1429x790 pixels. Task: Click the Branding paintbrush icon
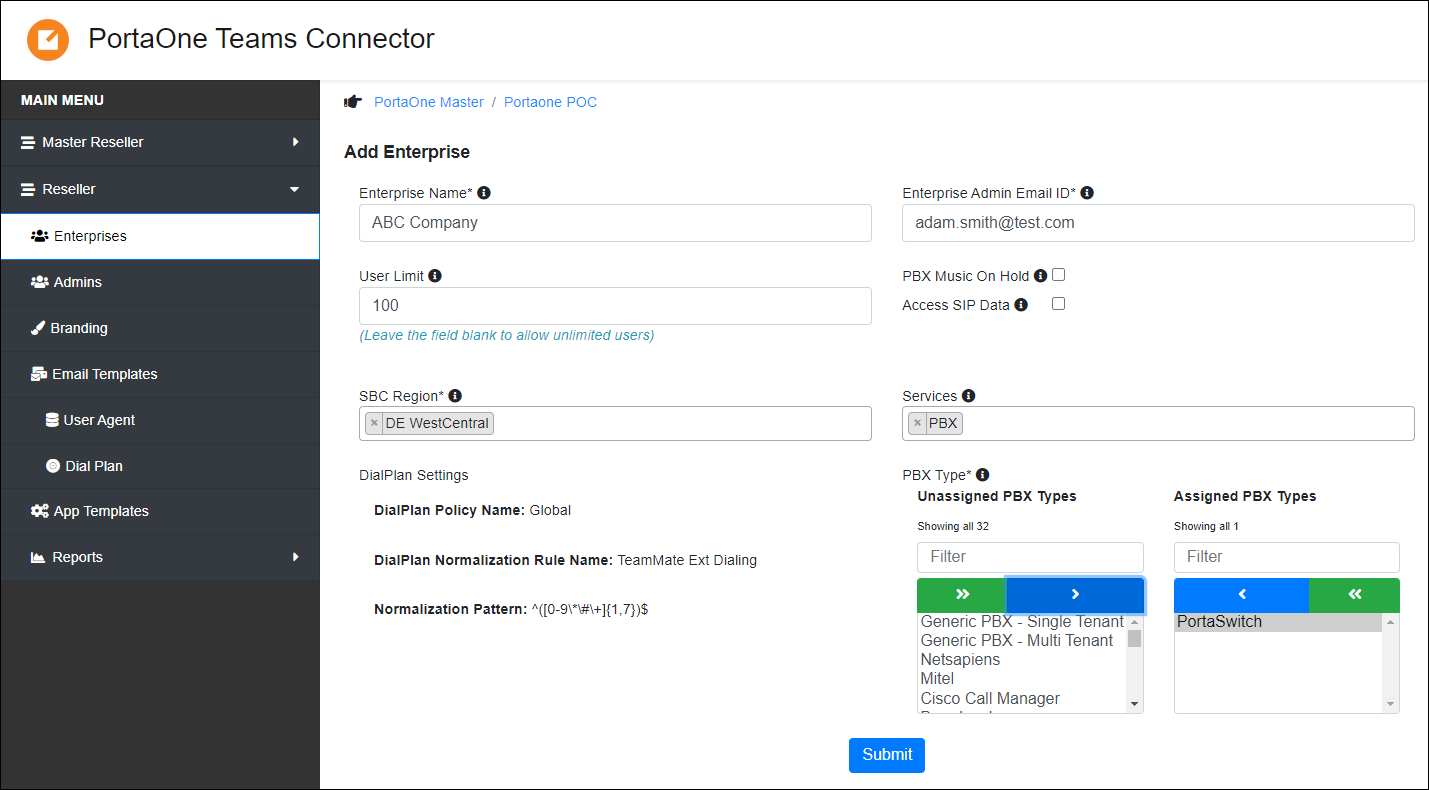click(x=38, y=328)
